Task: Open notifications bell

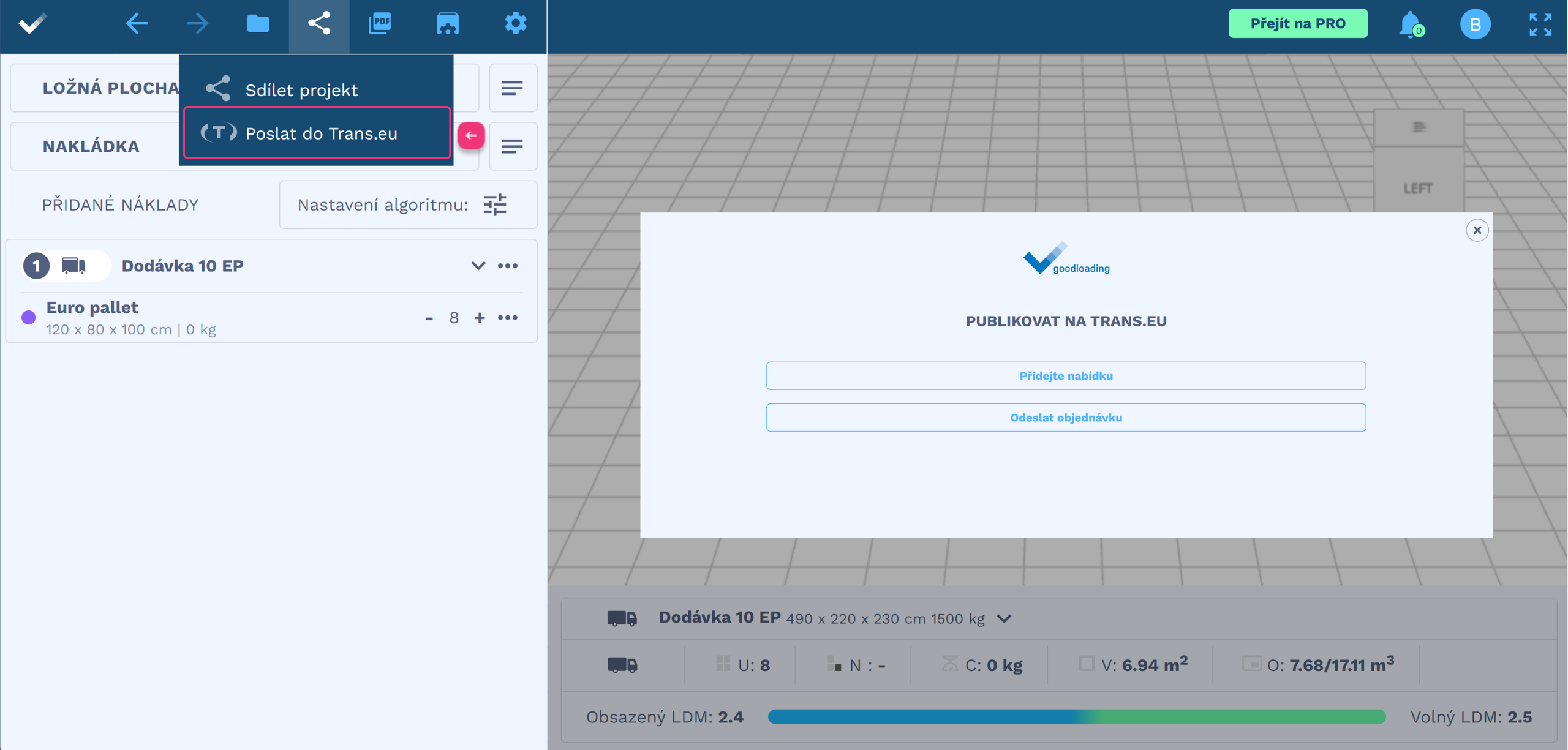Action: pyautogui.click(x=1409, y=24)
